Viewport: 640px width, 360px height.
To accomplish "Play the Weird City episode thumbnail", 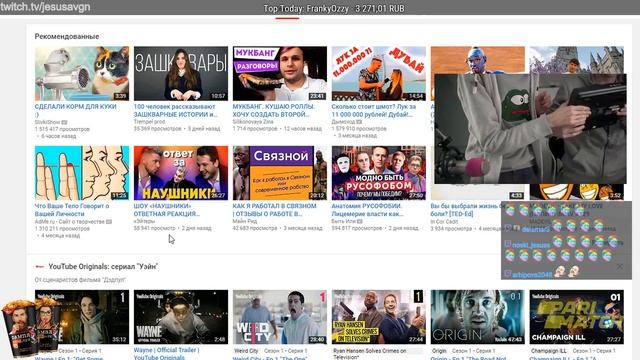I will tap(280, 317).
